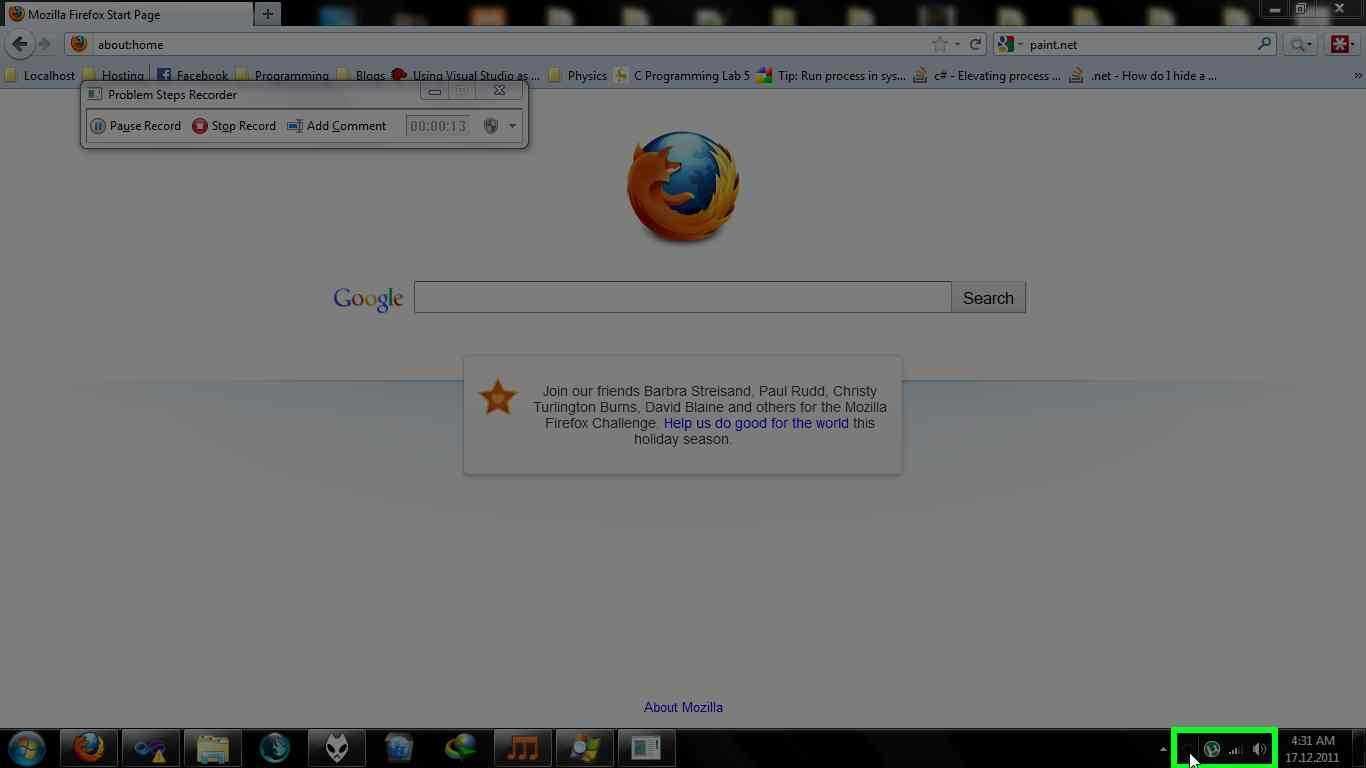Open 'Help us do good for the world' link

coord(756,423)
